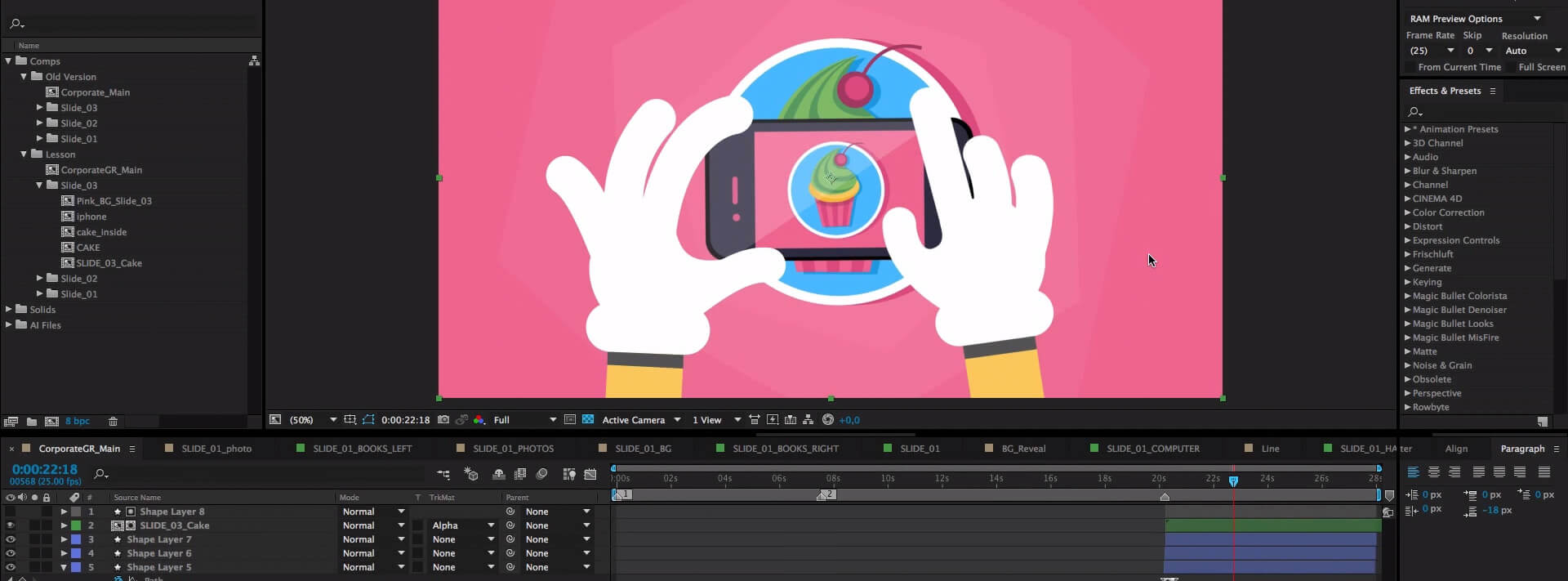Toggle visibility of Shape Layer 7
Viewport: 1568px width, 581px height.
click(x=11, y=539)
